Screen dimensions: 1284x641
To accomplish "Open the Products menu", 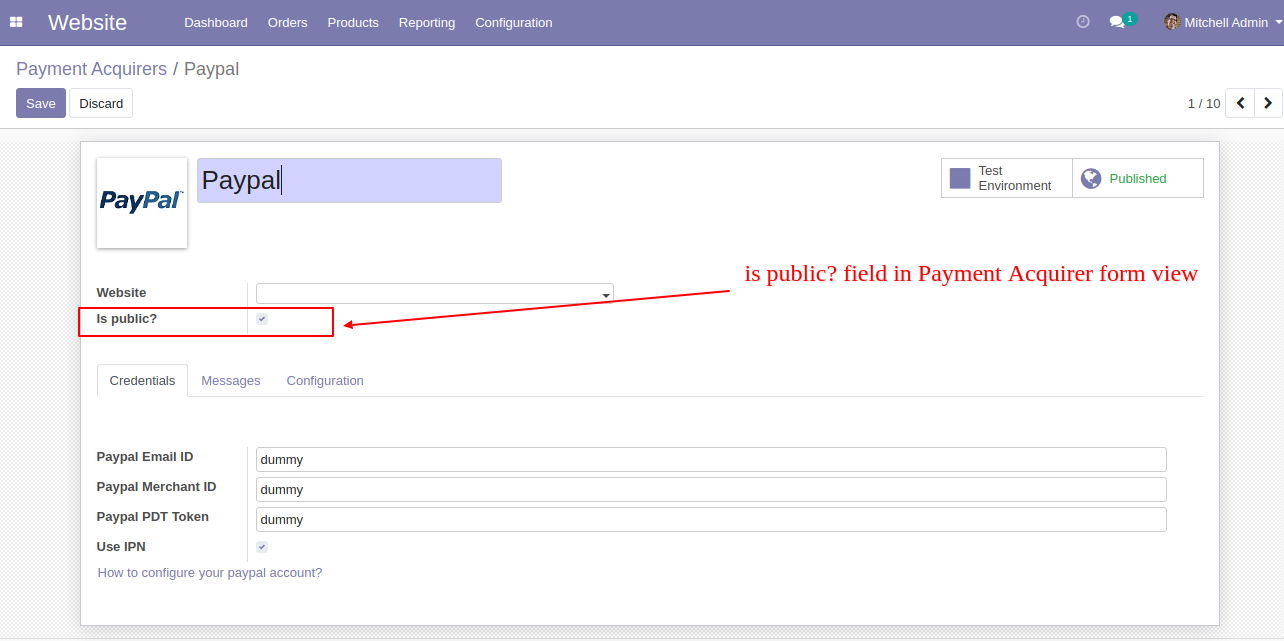I will (x=353, y=22).
